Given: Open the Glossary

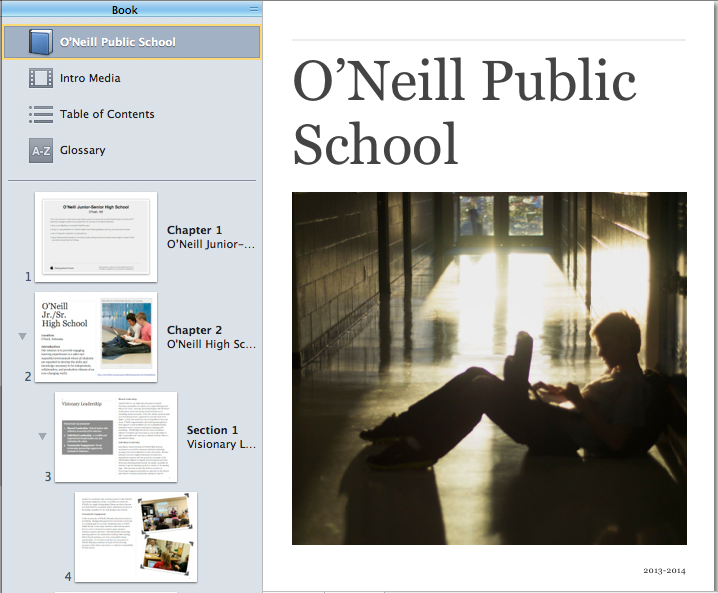Looking at the screenshot, I should click(x=82, y=150).
